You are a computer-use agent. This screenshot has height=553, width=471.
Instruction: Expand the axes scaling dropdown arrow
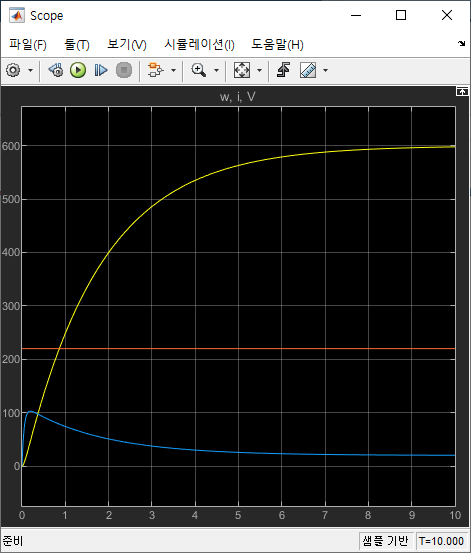[259, 71]
